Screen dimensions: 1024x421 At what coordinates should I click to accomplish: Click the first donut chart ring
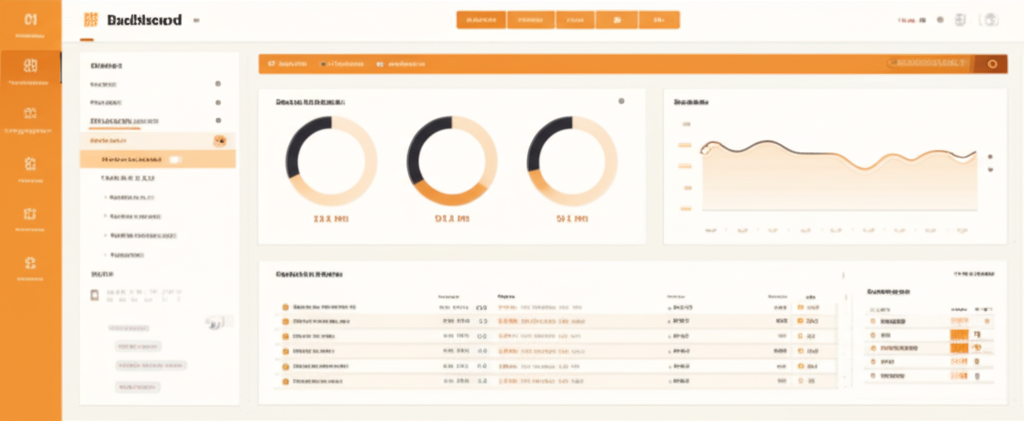point(331,161)
